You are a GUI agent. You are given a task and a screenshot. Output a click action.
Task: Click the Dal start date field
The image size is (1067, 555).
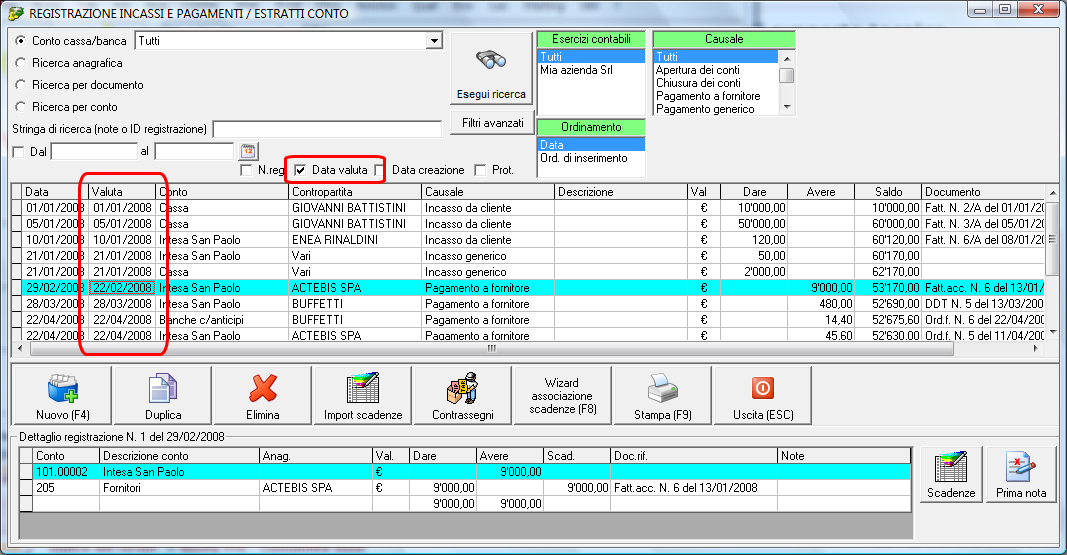[x=94, y=152]
